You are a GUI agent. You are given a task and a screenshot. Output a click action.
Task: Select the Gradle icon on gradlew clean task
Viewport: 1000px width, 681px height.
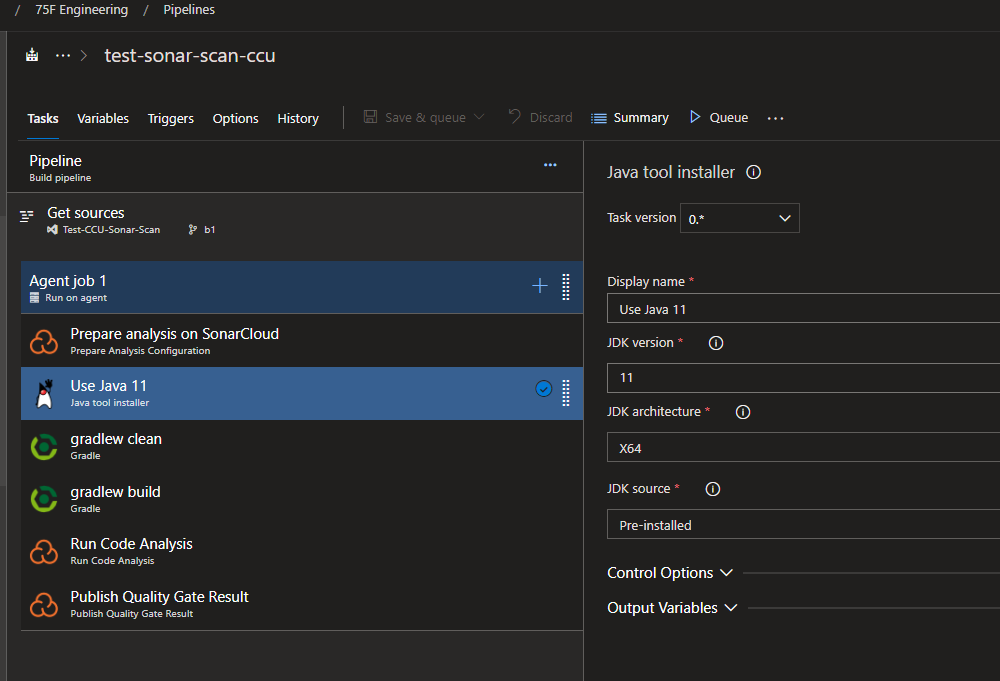pos(44,444)
